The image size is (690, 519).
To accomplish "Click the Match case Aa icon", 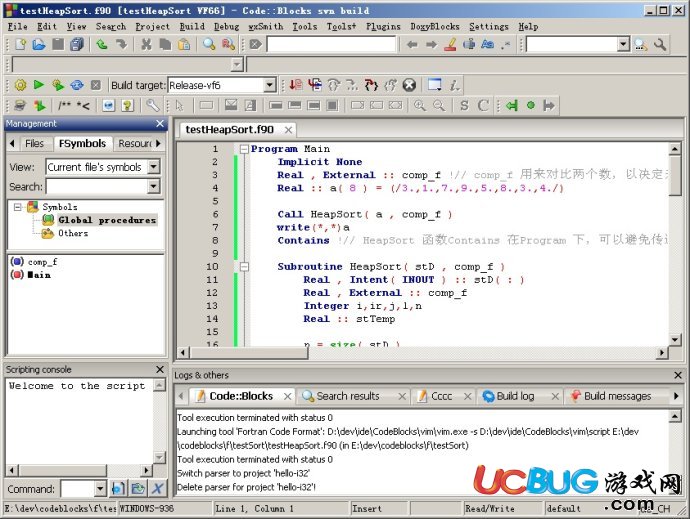I will tap(488, 44).
